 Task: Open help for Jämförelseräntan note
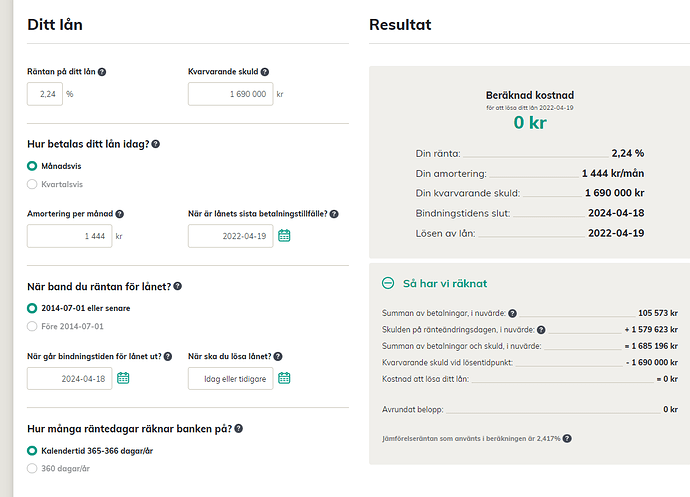(567, 438)
